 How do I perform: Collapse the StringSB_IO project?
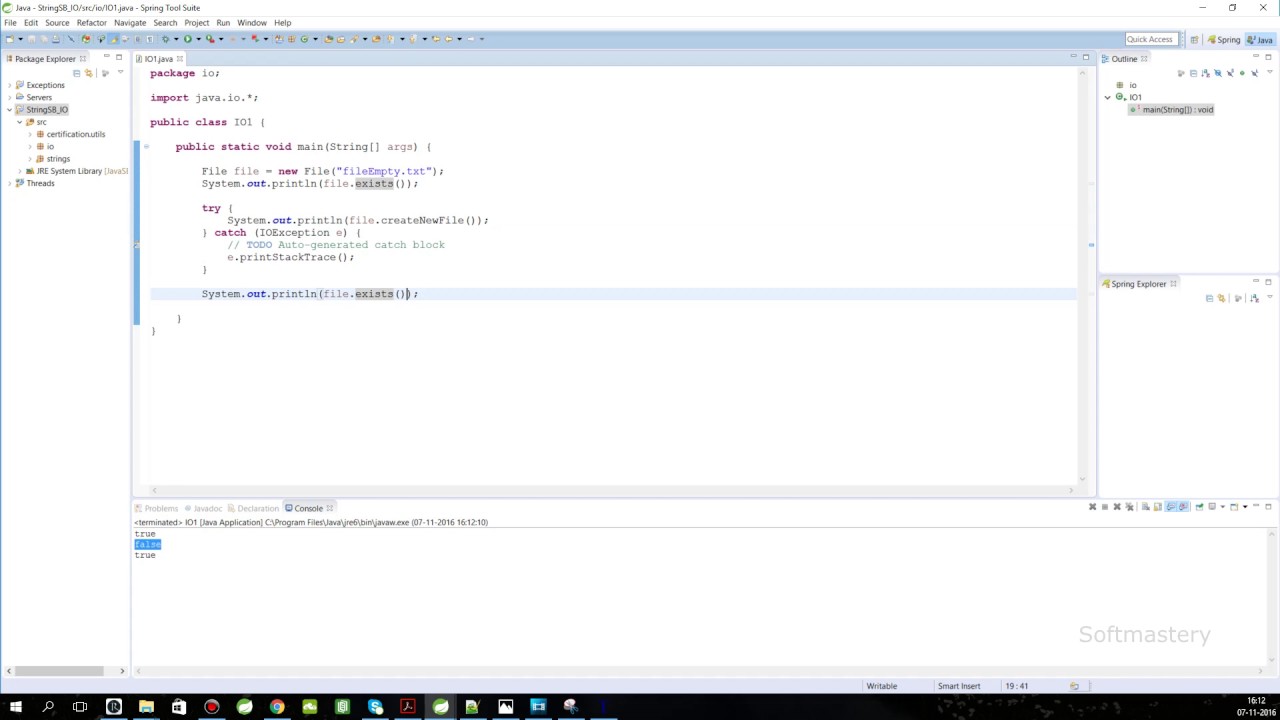pyautogui.click(x=9, y=110)
